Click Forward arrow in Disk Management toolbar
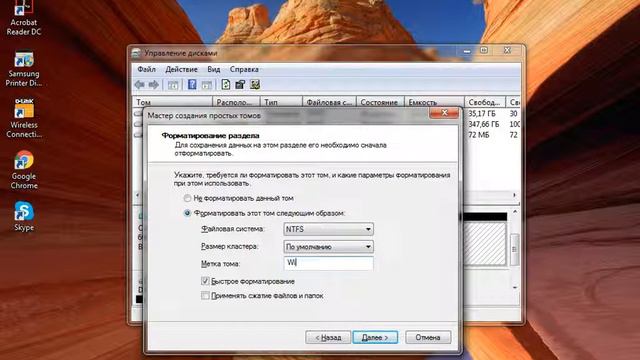The height and width of the screenshot is (360, 640). (x=153, y=84)
